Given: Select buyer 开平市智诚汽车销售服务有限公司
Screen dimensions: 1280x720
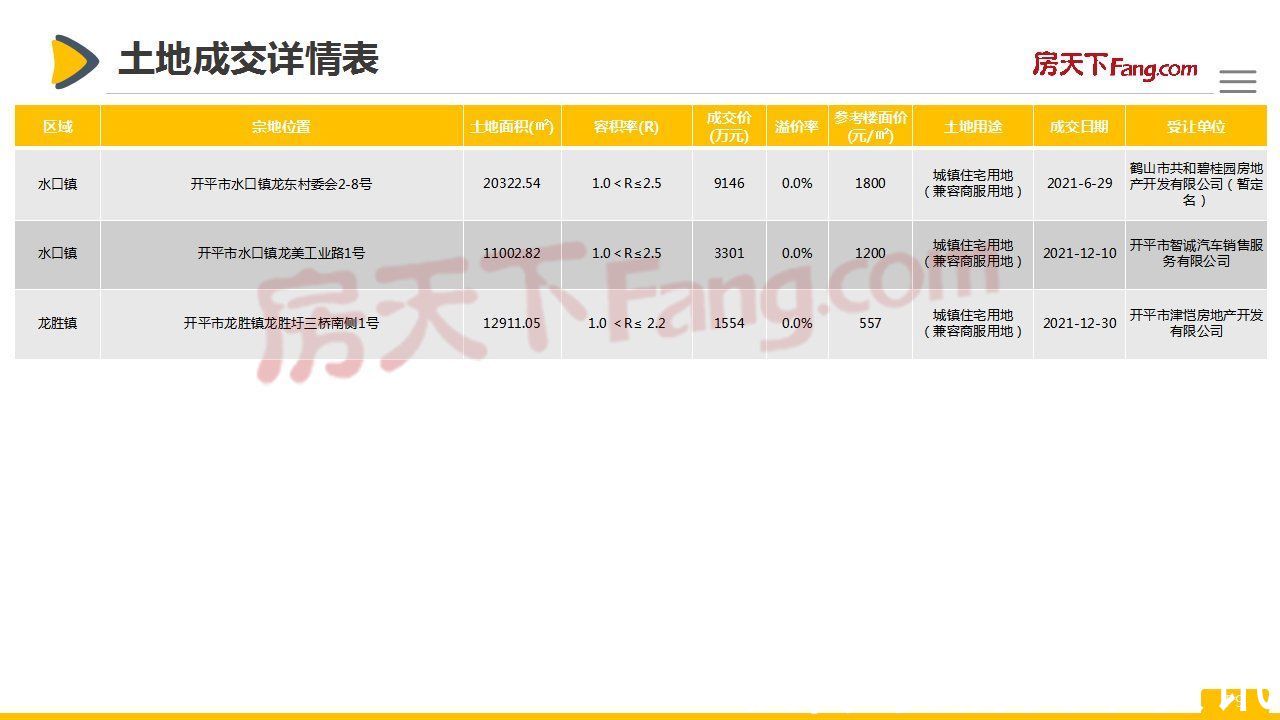Looking at the screenshot, I should click(x=1196, y=253).
